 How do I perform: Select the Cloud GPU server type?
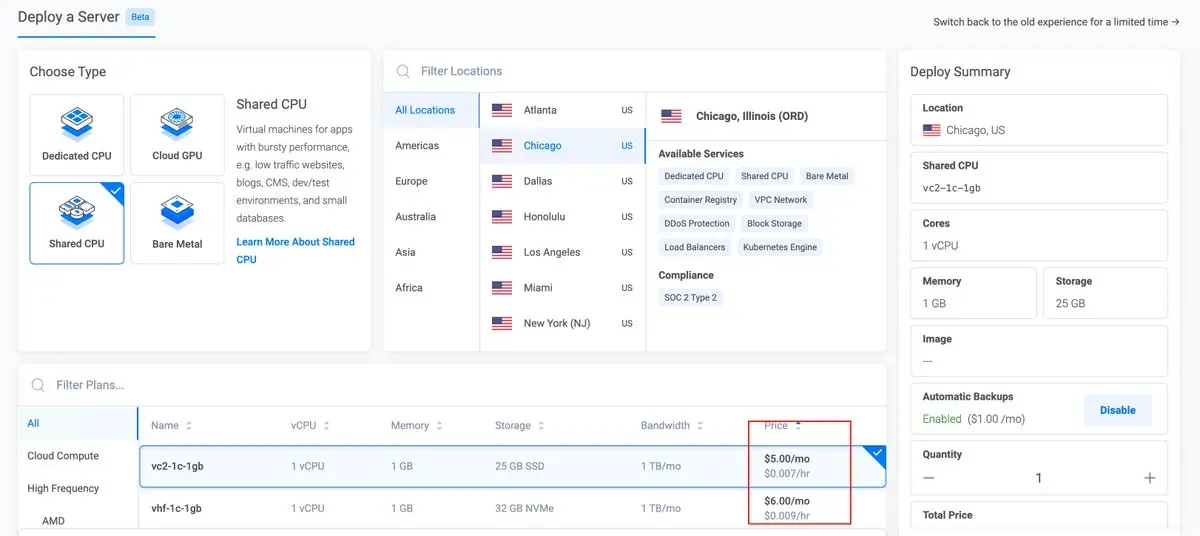177,136
